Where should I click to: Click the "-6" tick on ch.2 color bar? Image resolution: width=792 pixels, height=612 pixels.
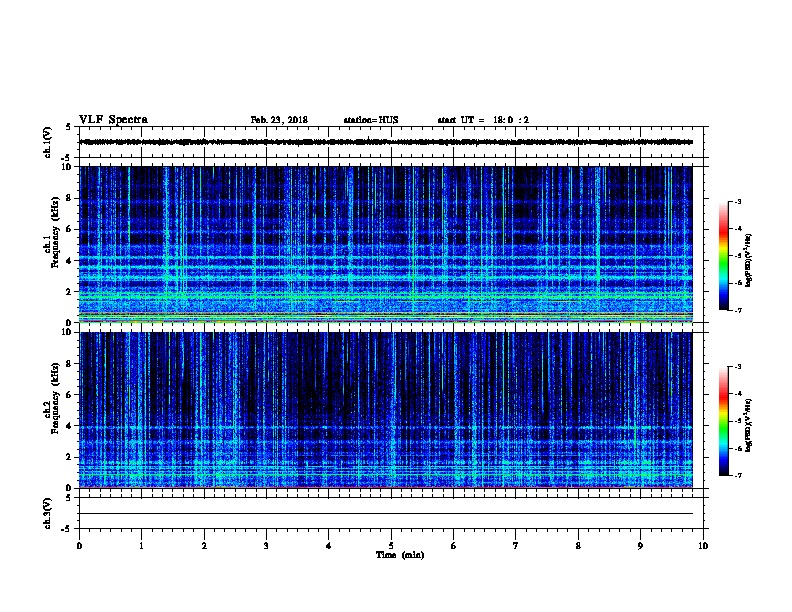pyautogui.click(x=737, y=448)
